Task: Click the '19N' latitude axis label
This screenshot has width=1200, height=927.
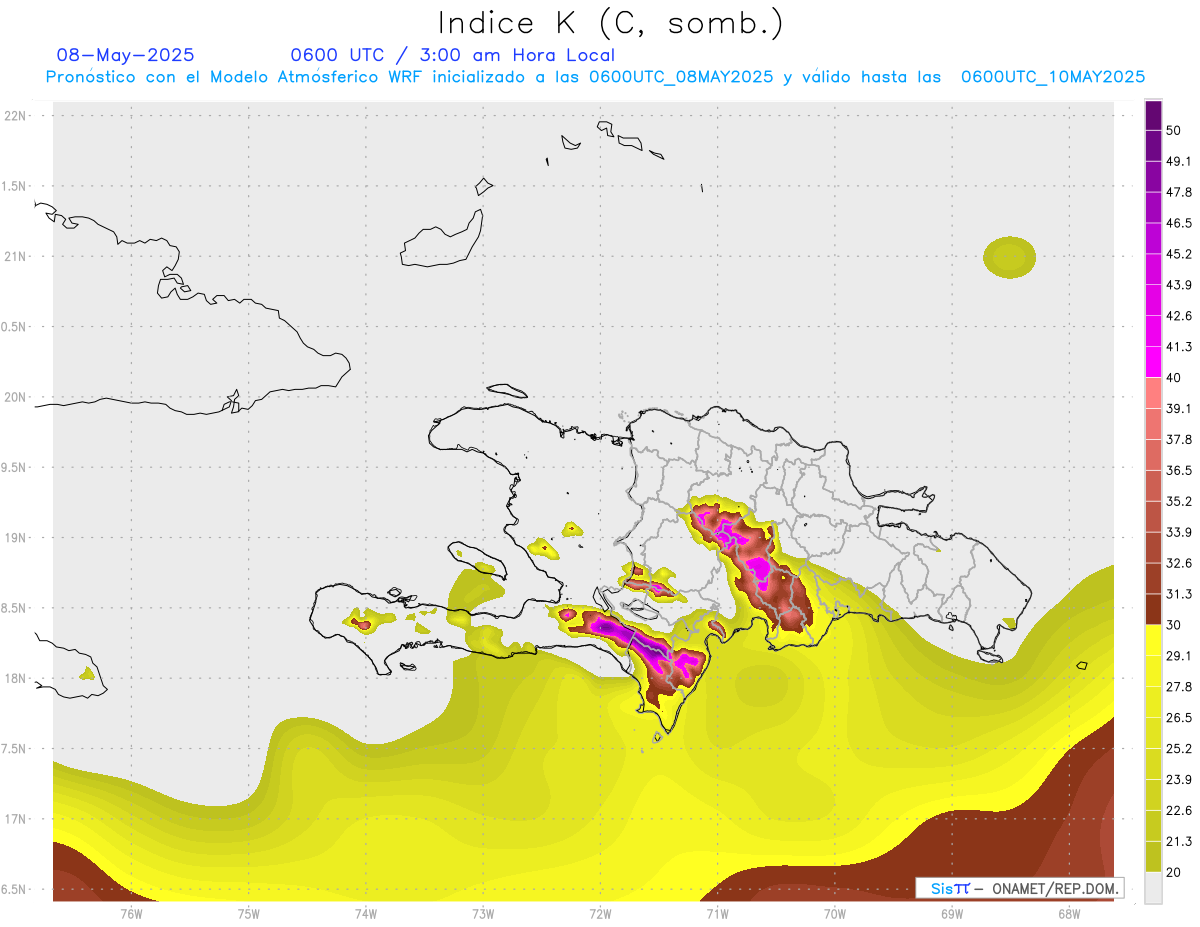Action: (15, 537)
